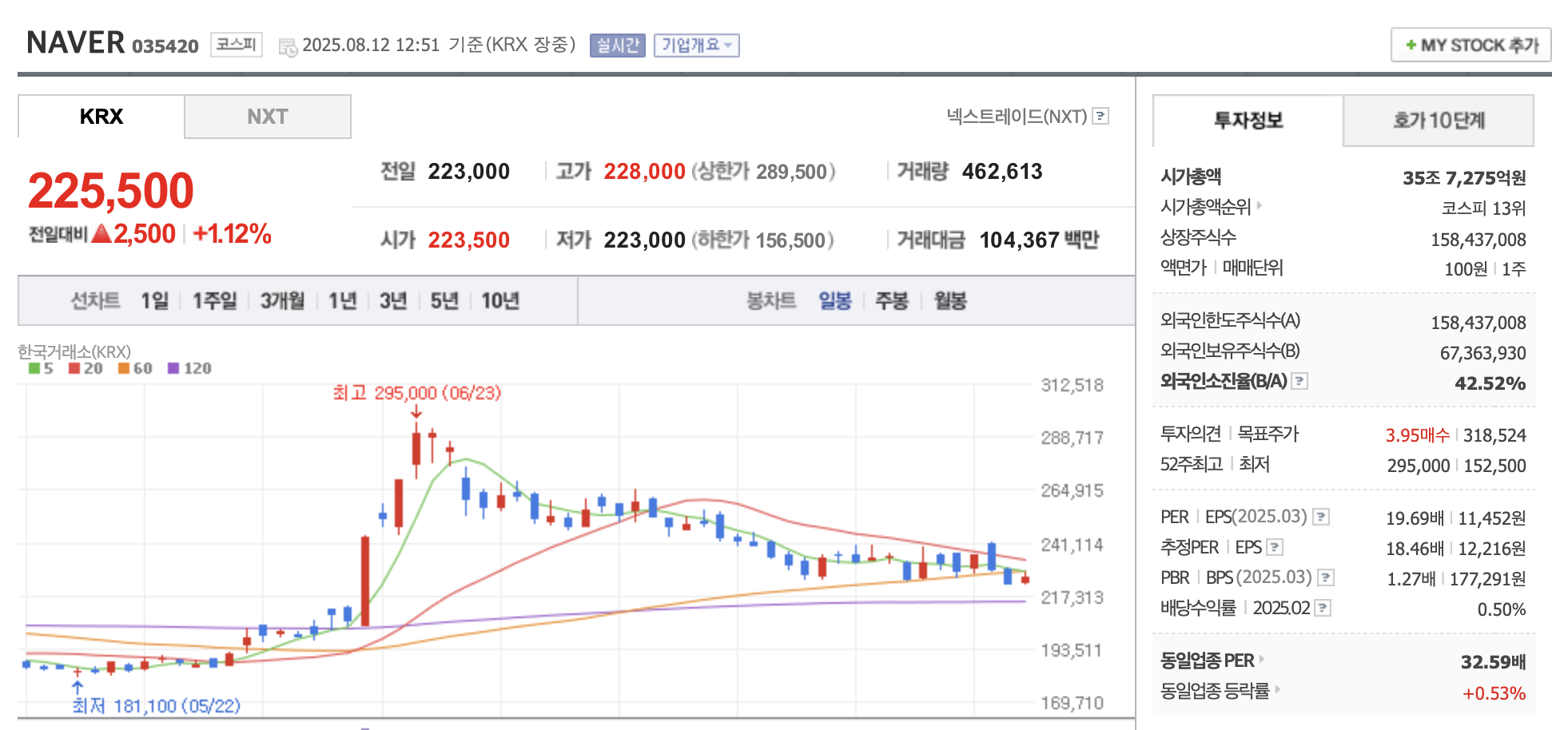Show the 1년 line chart
The height and width of the screenshot is (730, 1568).
[343, 301]
